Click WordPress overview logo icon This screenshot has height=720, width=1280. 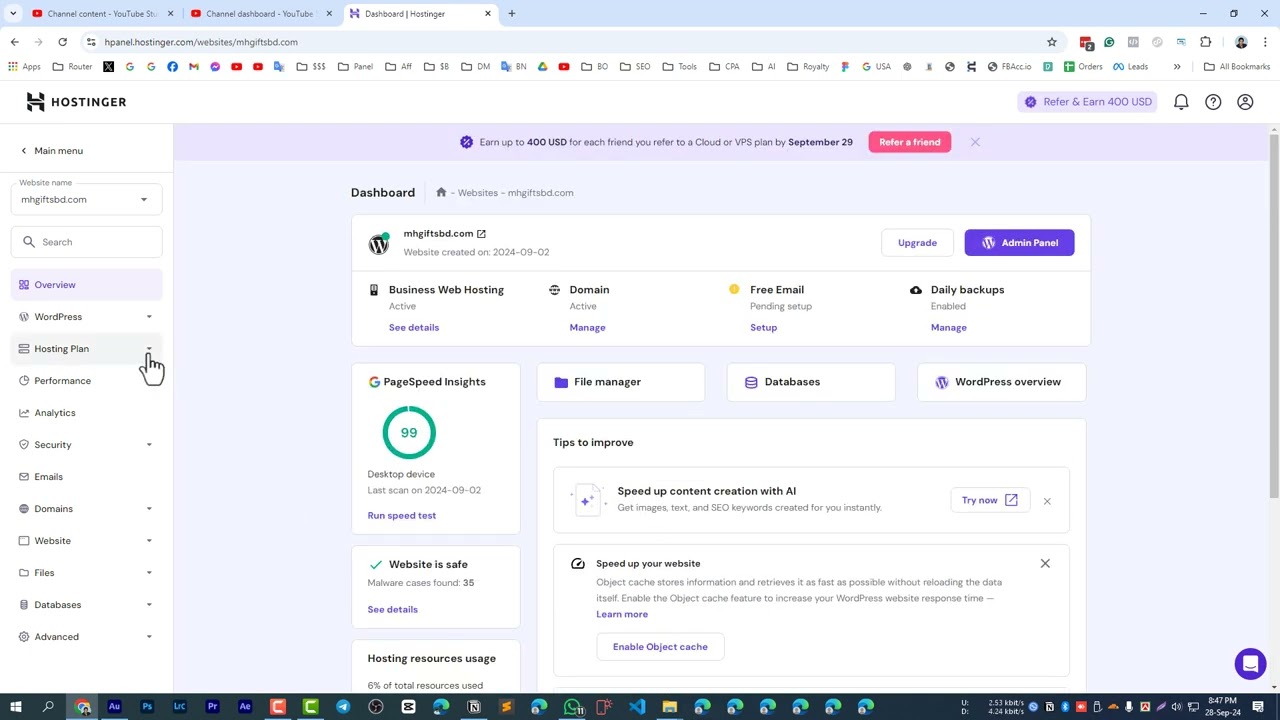(942, 382)
